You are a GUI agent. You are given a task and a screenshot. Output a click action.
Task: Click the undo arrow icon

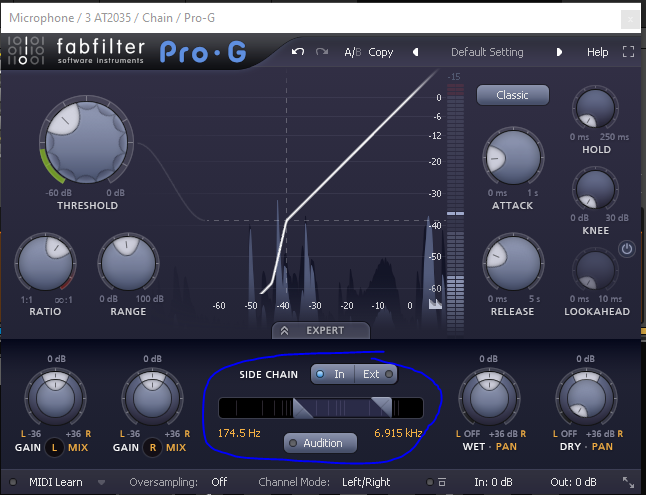click(298, 52)
